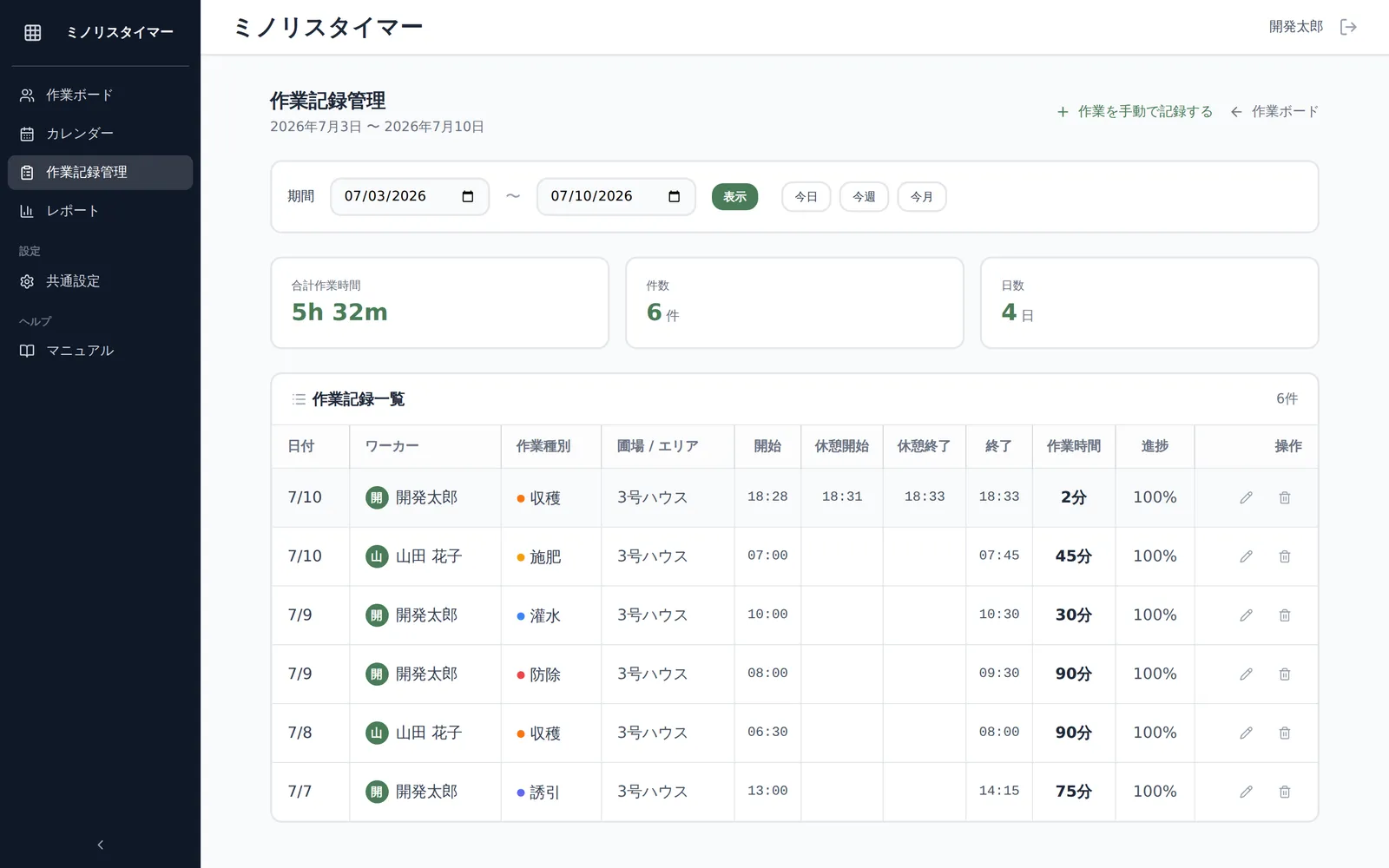
Task: Click the start time 06:30
Action: pyautogui.click(x=767, y=732)
